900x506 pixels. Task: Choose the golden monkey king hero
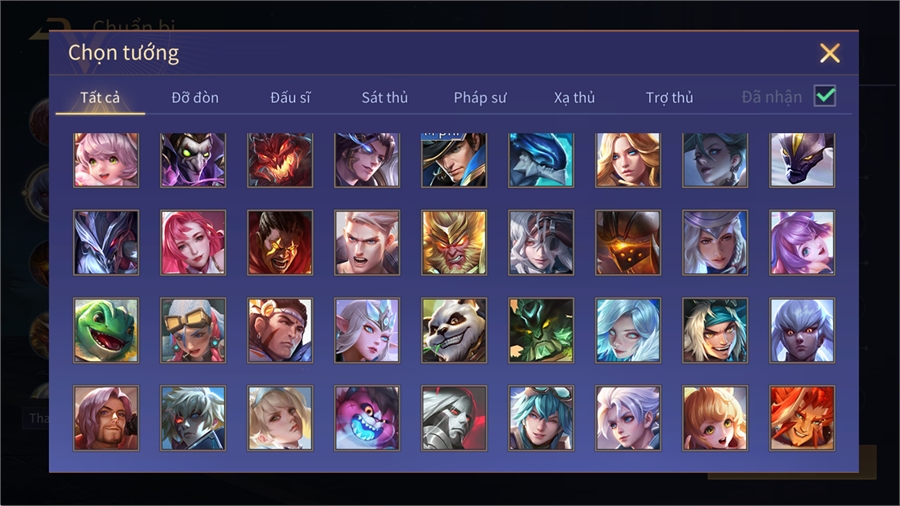pos(454,243)
